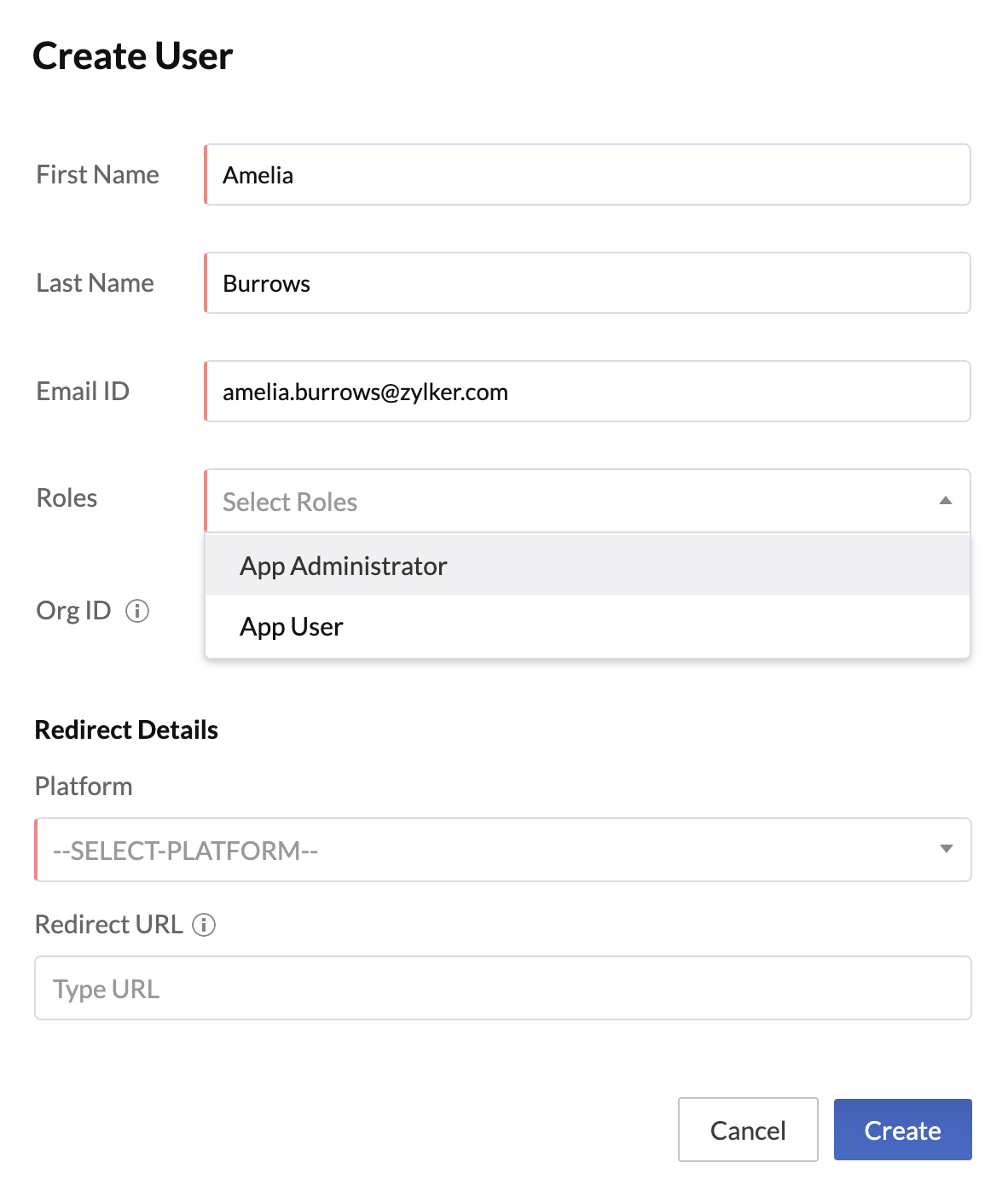Click the Type URL input field
1008x1191 pixels.
click(x=503, y=988)
